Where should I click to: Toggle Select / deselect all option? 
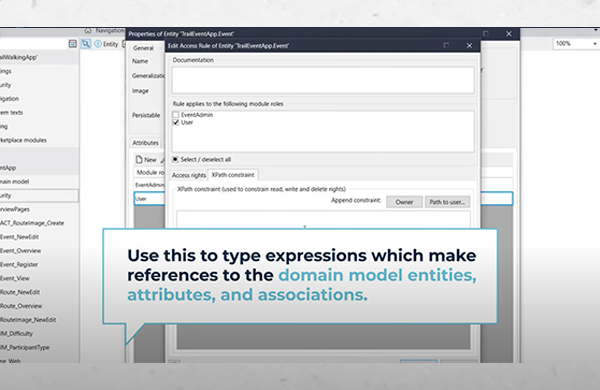point(175,159)
